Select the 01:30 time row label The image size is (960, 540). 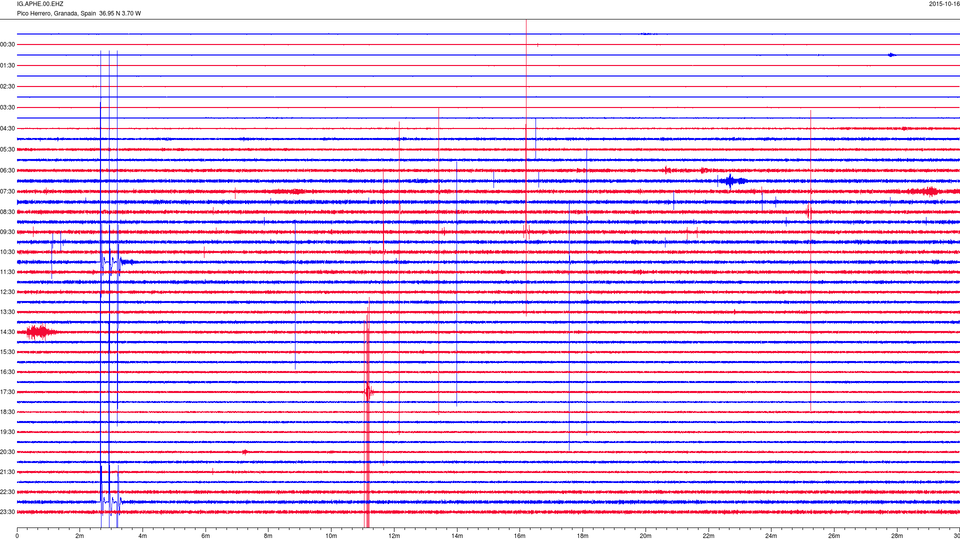pos(7,66)
